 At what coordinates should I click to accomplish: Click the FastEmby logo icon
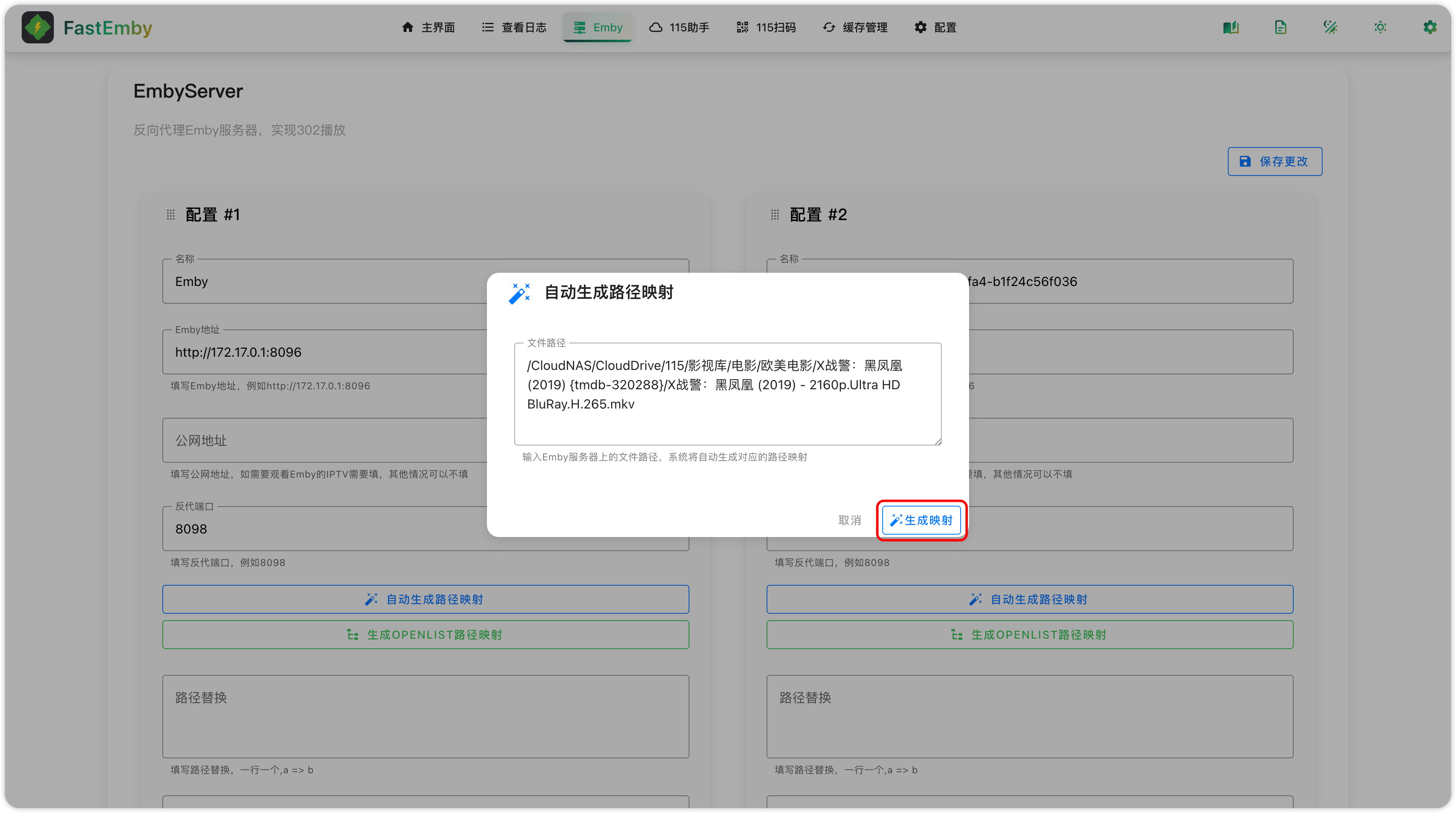[37, 27]
